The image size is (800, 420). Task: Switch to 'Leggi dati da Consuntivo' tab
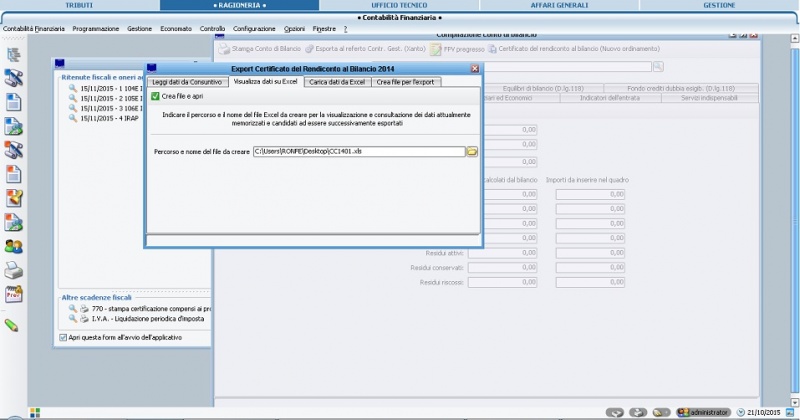point(187,82)
